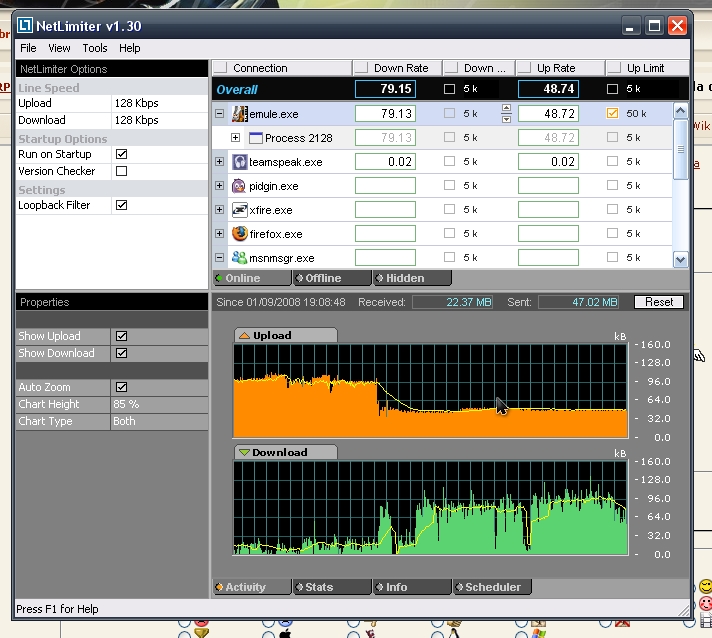This screenshot has width=712, height=638.
Task: Switch to the Online tab
Action: pos(252,278)
